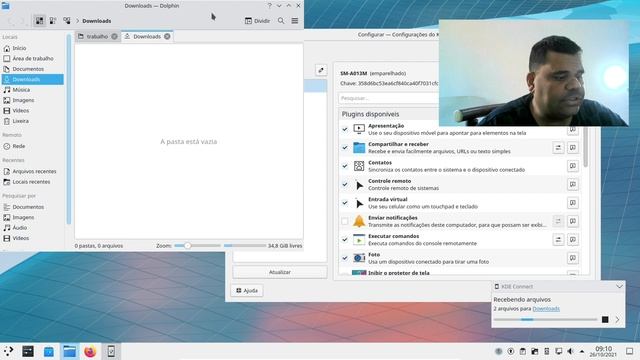The width and height of the screenshot is (640, 360).
Task: Expand hidden system tray icons arrow
Action: [582, 351]
